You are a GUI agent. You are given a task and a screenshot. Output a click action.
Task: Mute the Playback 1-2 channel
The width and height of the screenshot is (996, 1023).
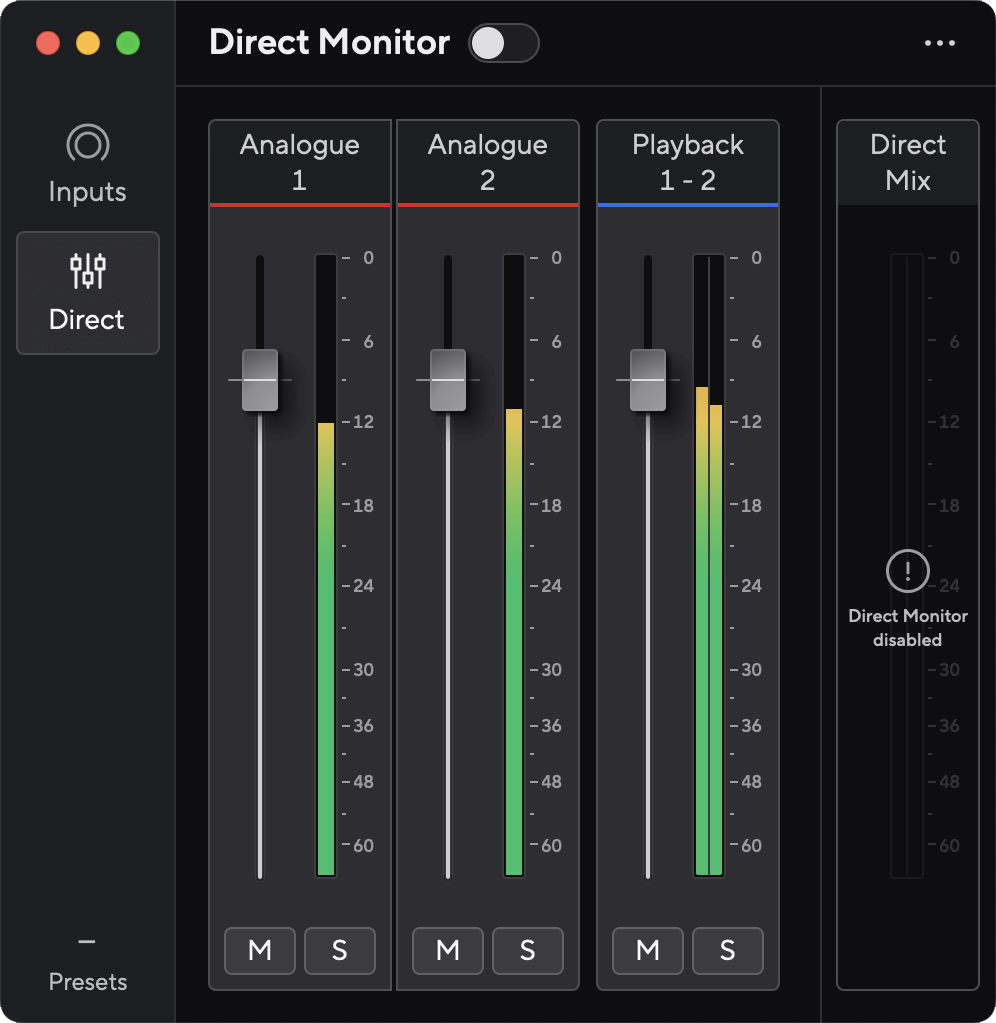[x=648, y=951]
